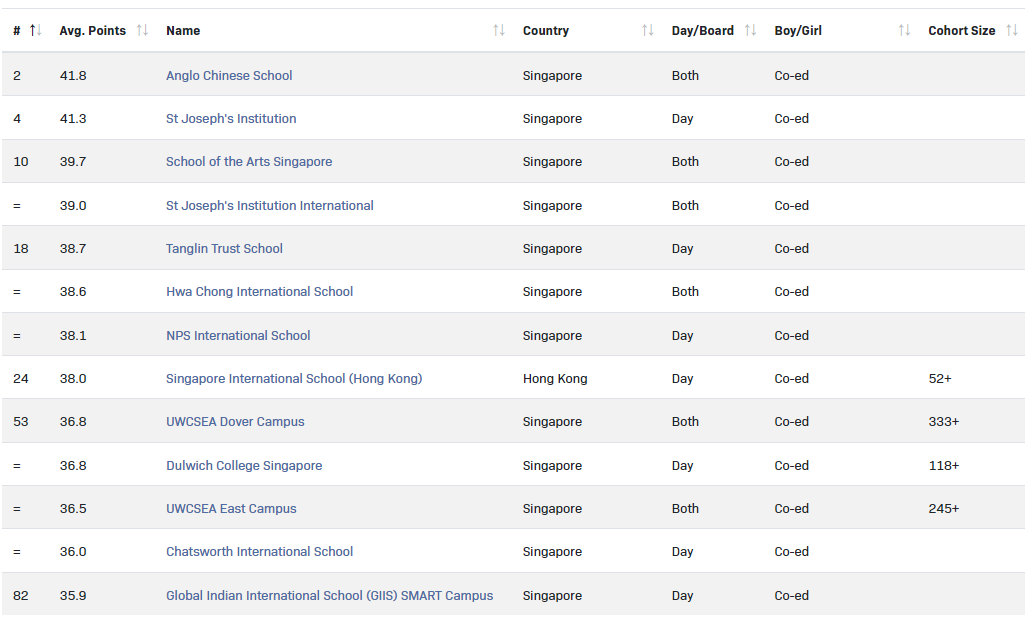The width and height of the screenshot is (1032, 624).
Task: Open the Anglo Chinese School page
Action: click(230, 75)
